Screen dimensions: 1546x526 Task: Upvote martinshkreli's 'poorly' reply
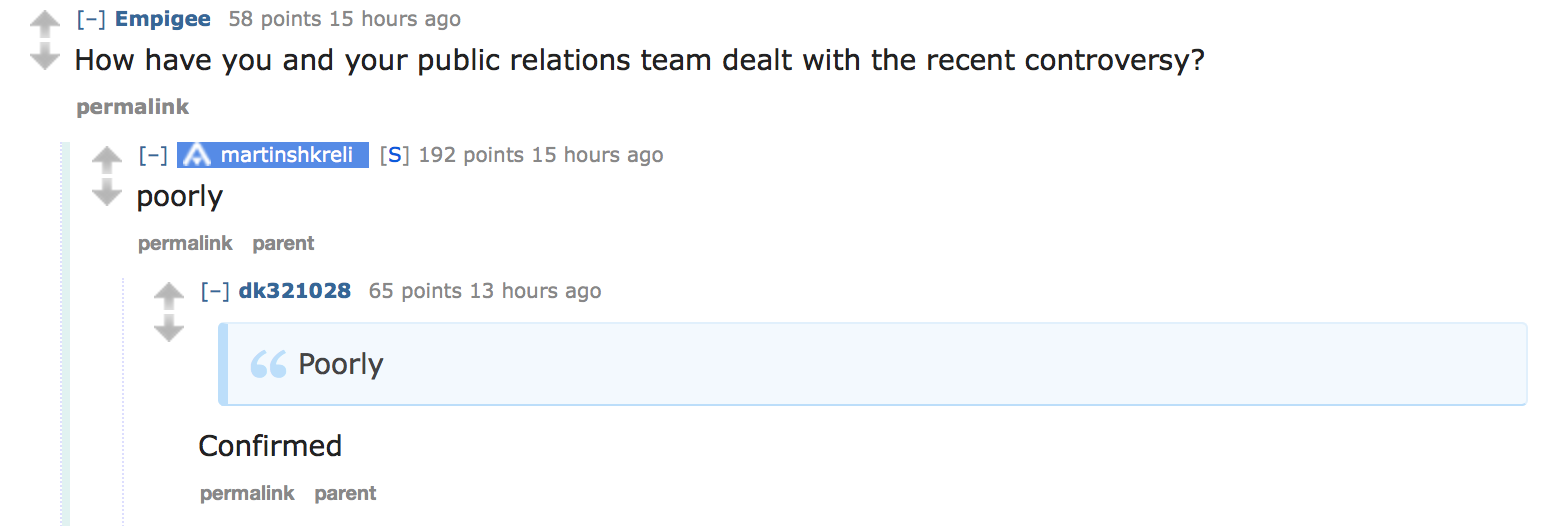[107, 158]
